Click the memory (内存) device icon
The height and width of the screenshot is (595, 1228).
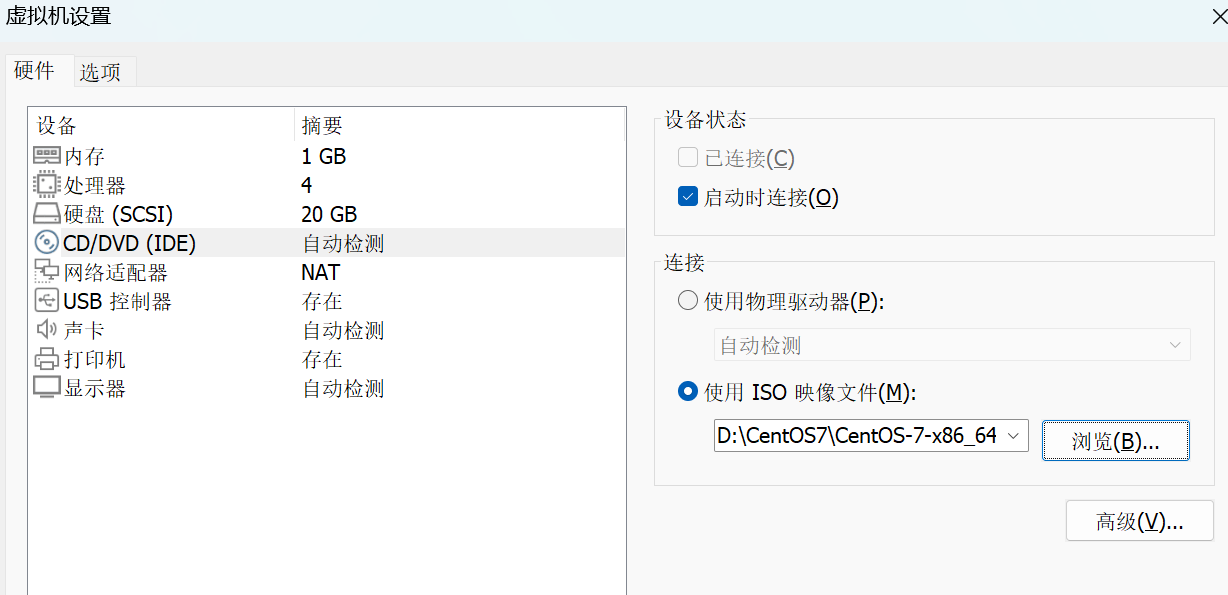coord(47,156)
